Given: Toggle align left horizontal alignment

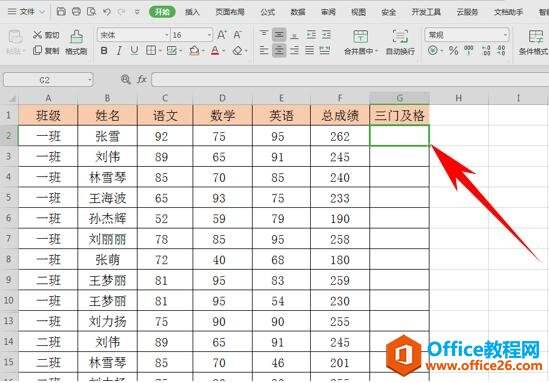Looking at the screenshot, I should pos(264,50).
